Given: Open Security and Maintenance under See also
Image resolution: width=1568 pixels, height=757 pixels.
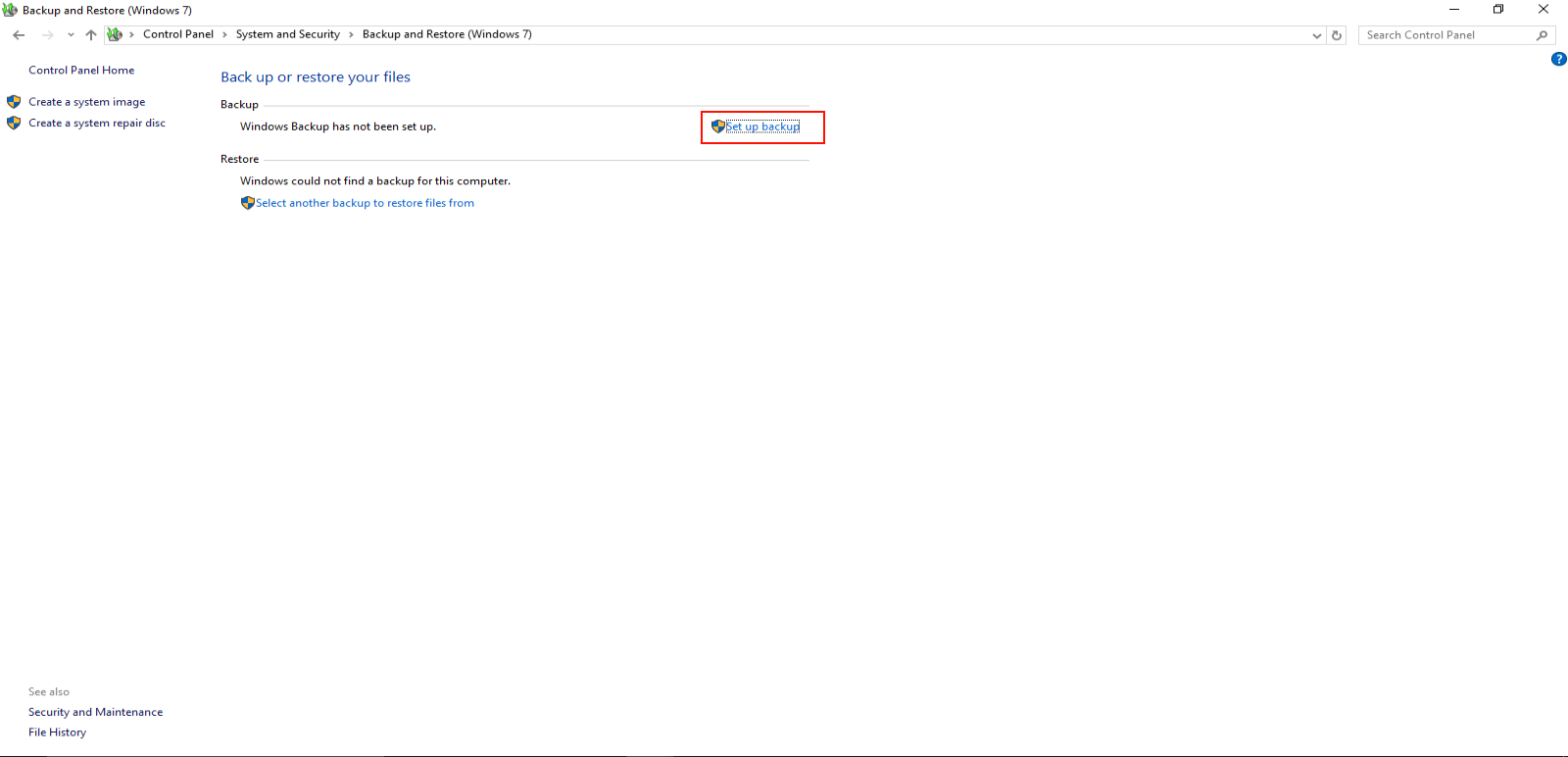Looking at the screenshot, I should pyautogui.click(x=96, y=713).
